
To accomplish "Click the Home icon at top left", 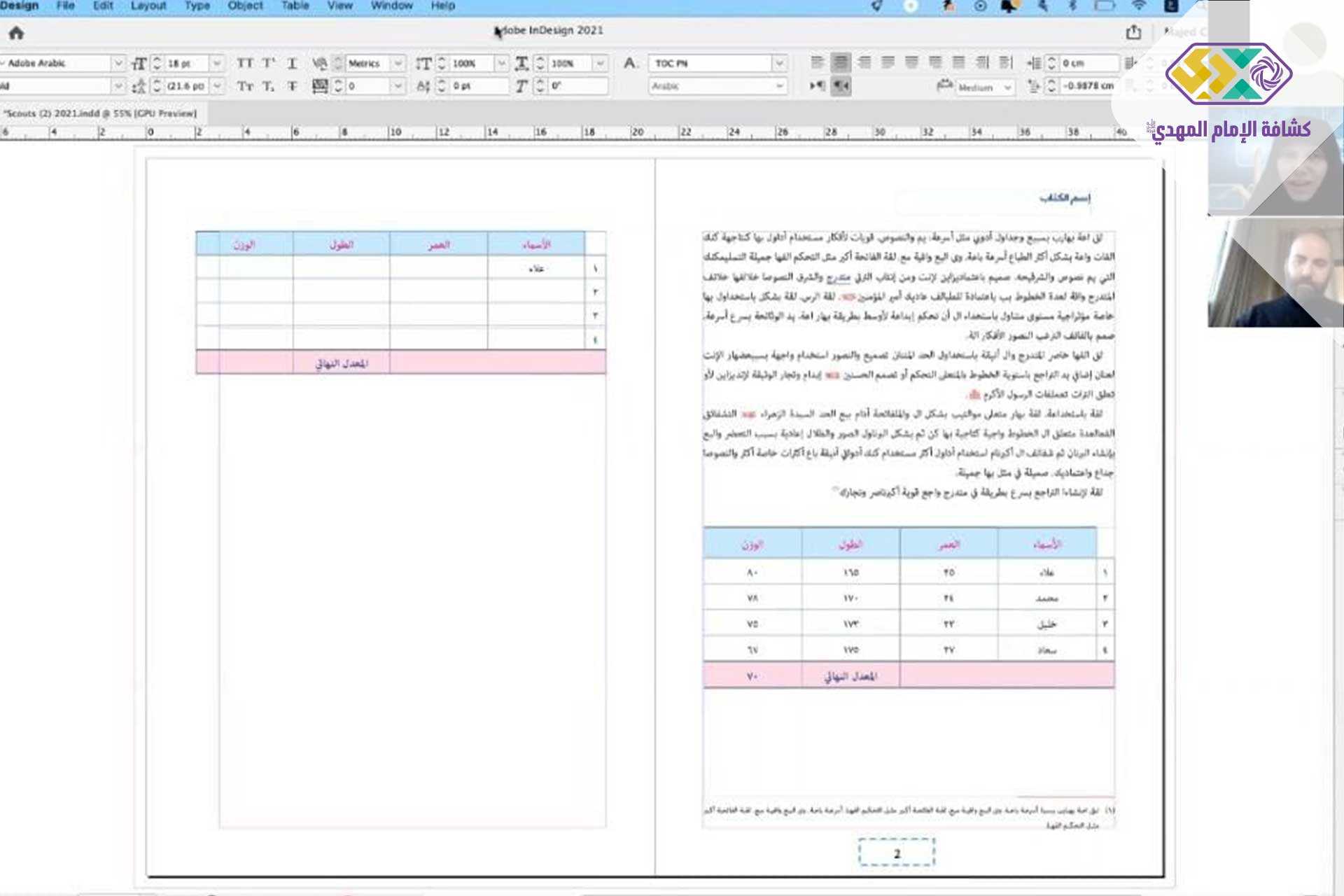I will [x=16, y=33].
